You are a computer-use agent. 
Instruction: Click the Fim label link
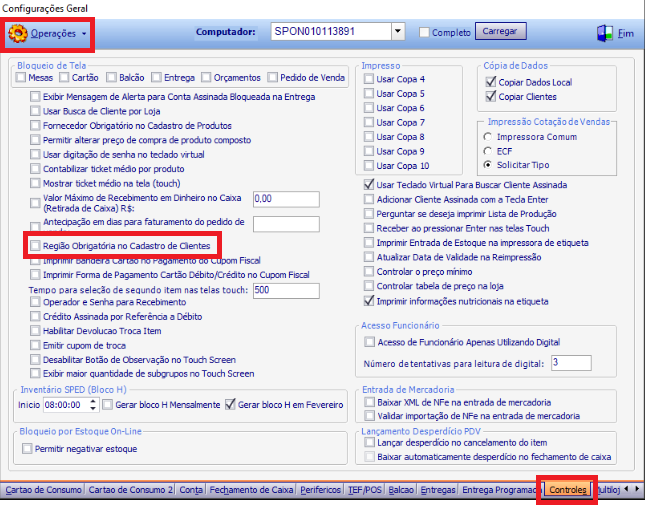626,33
